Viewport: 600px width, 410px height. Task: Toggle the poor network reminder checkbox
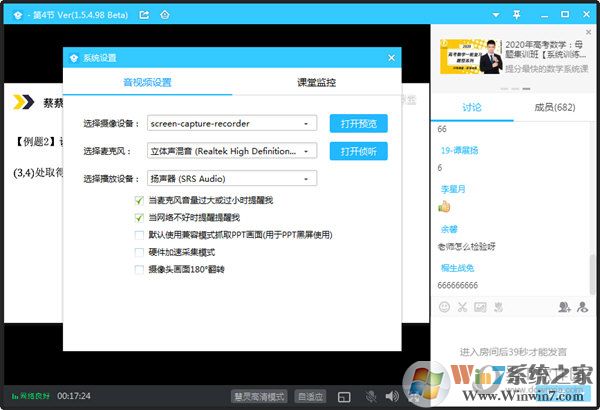tap(139, 218)
